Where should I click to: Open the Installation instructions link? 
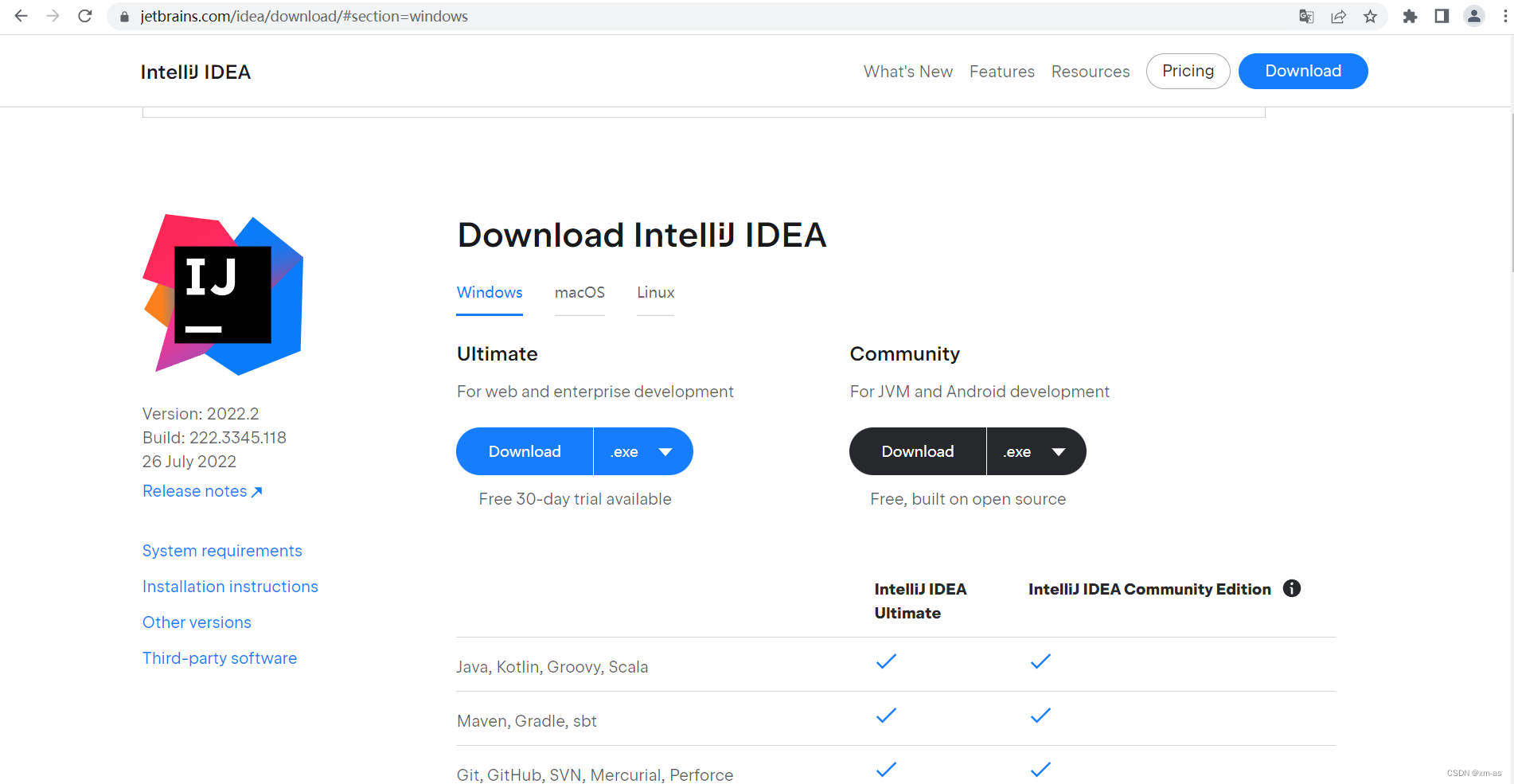pyautogui.click(x=230, y=587)
